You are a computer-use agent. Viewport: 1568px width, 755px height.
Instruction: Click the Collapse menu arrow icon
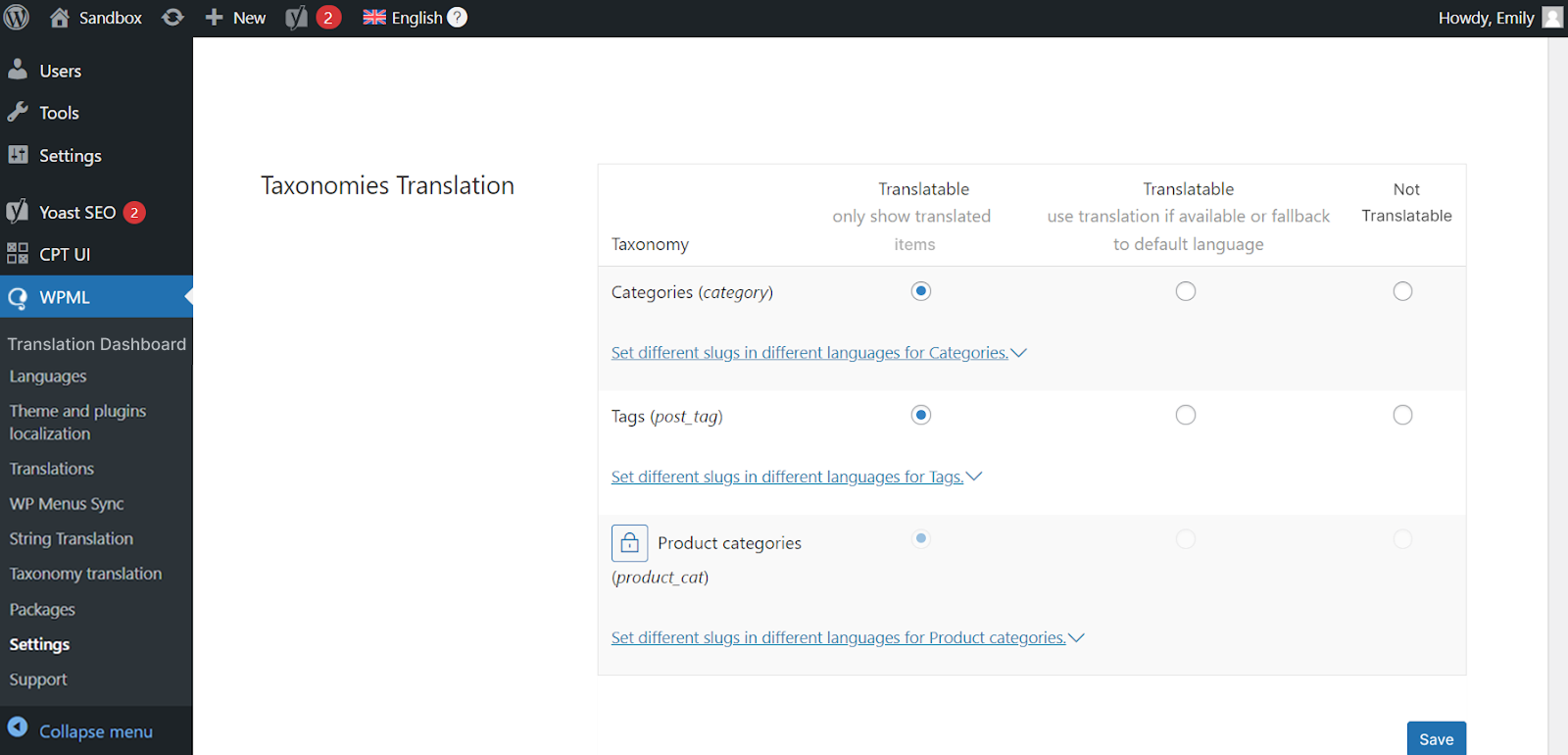click(18, 727)
